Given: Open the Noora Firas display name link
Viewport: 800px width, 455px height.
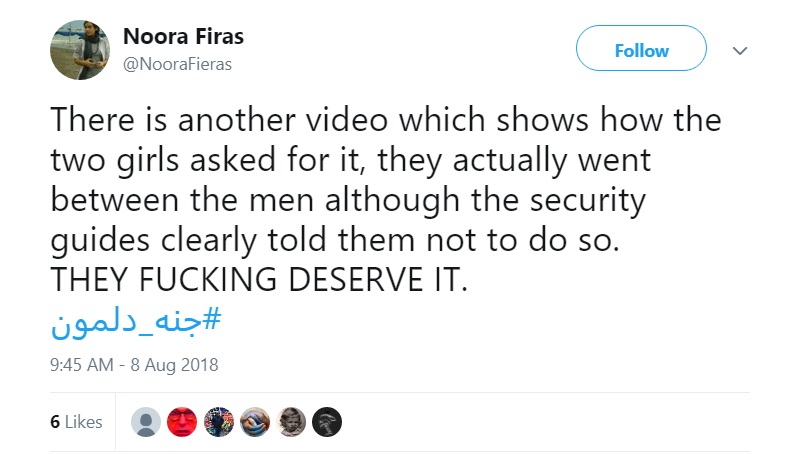Looking at the screenshot, I should [184, 36].
